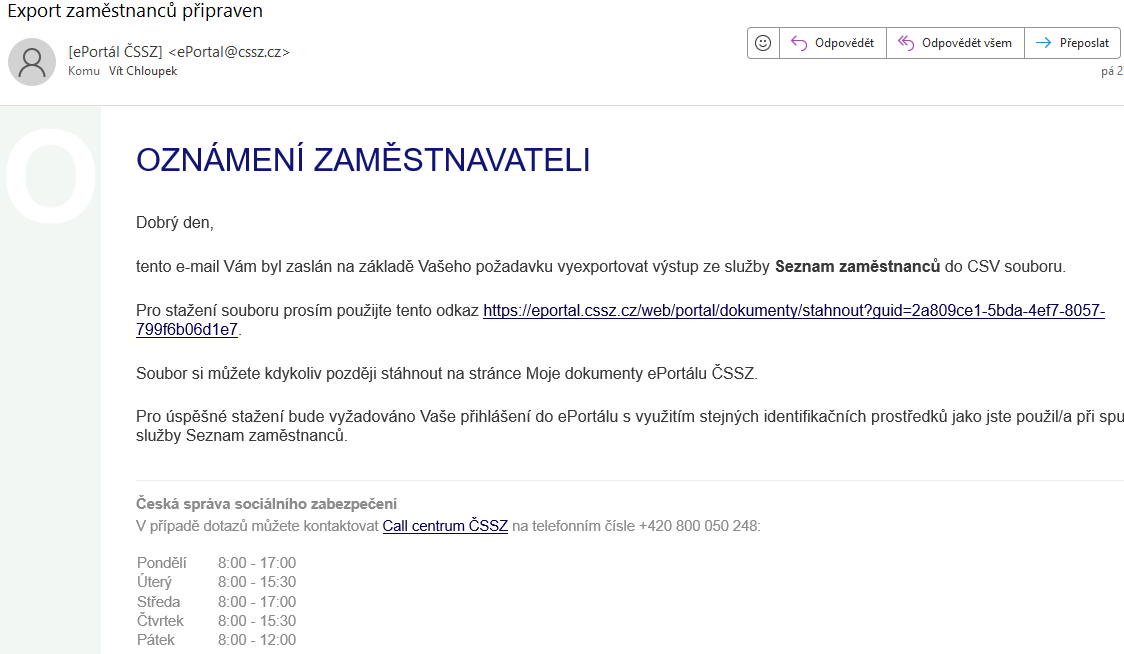This screenshot has height=654, width=1124.
Task: Click the Dobrý den greeting line
Action: [x=175, y=223]
